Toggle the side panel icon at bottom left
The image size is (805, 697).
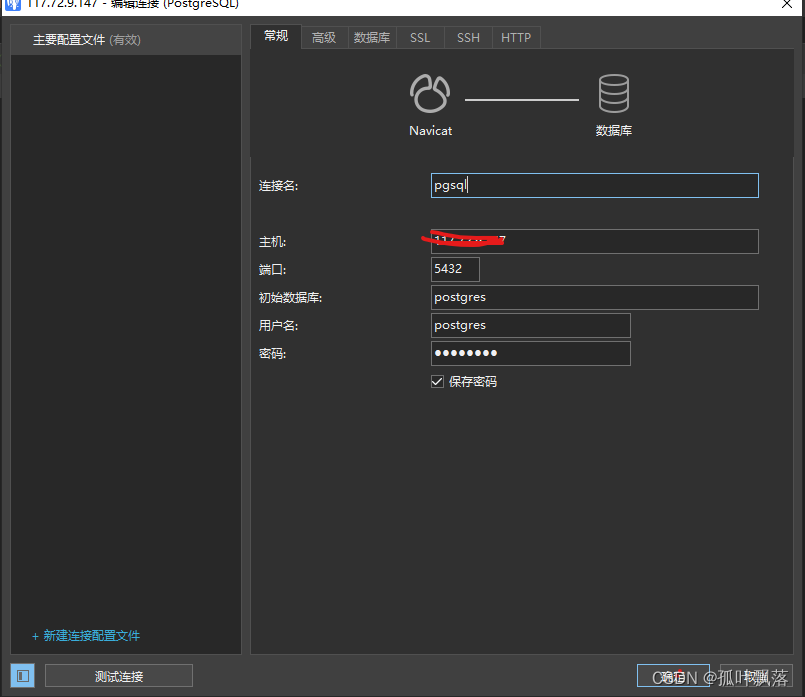coord(23,675)
